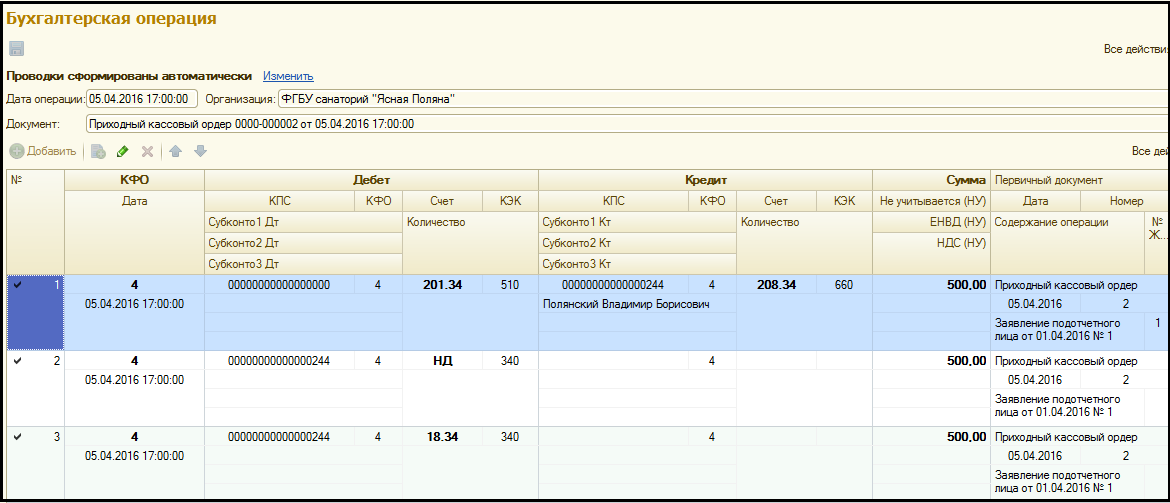Click debit account cell 201.34
Screen dimensions: 1170x503
coord(442,284)
